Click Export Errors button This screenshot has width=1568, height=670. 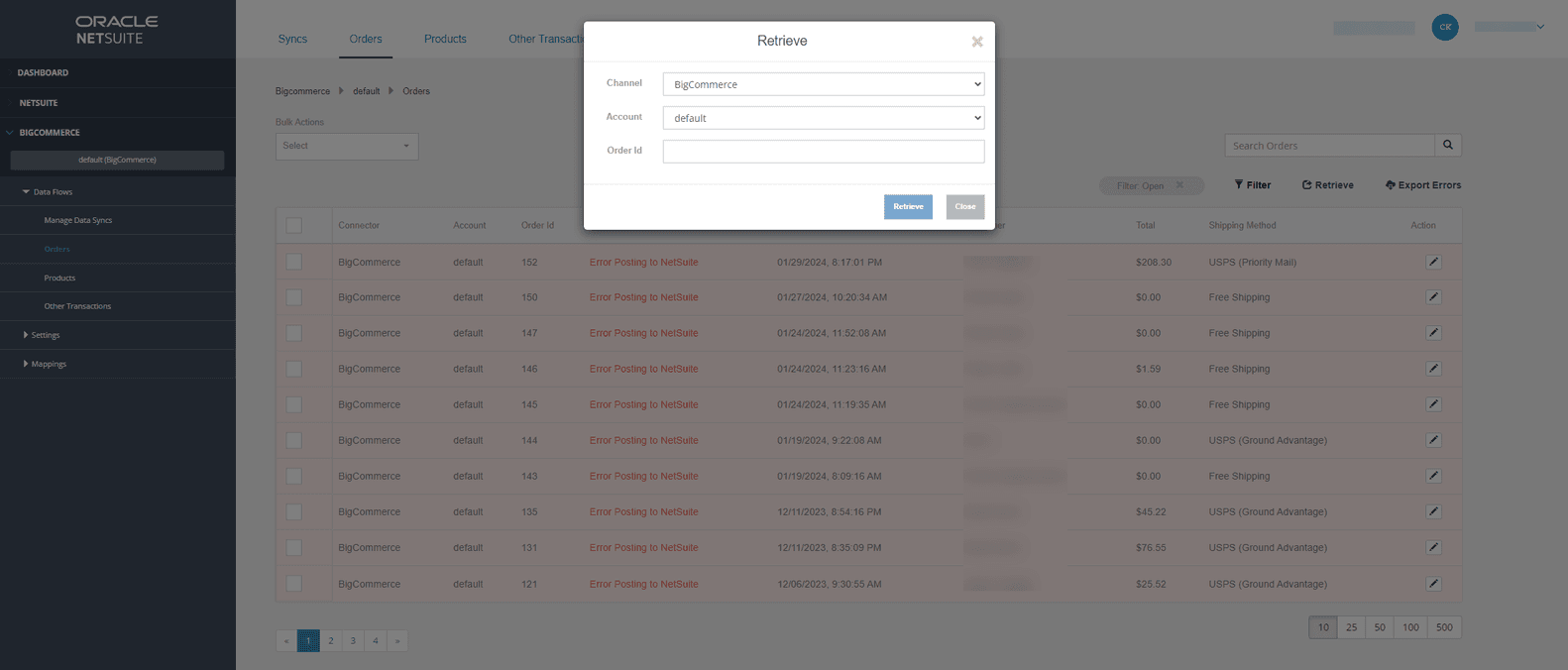point(1423,185)
